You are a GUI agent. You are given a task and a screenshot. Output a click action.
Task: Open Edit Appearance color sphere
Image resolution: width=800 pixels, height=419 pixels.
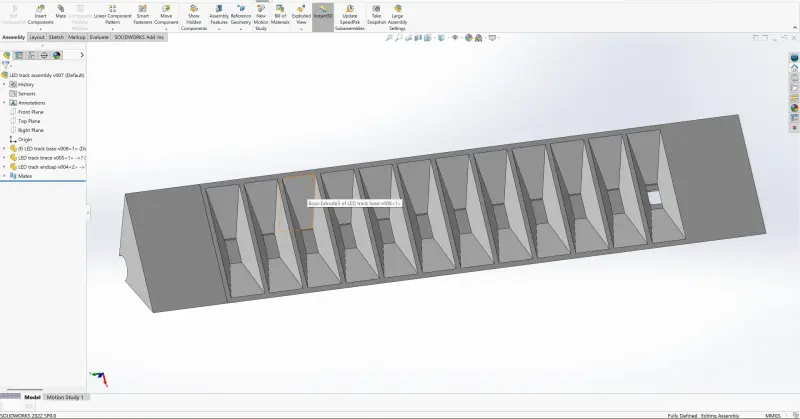coord(468,38)
